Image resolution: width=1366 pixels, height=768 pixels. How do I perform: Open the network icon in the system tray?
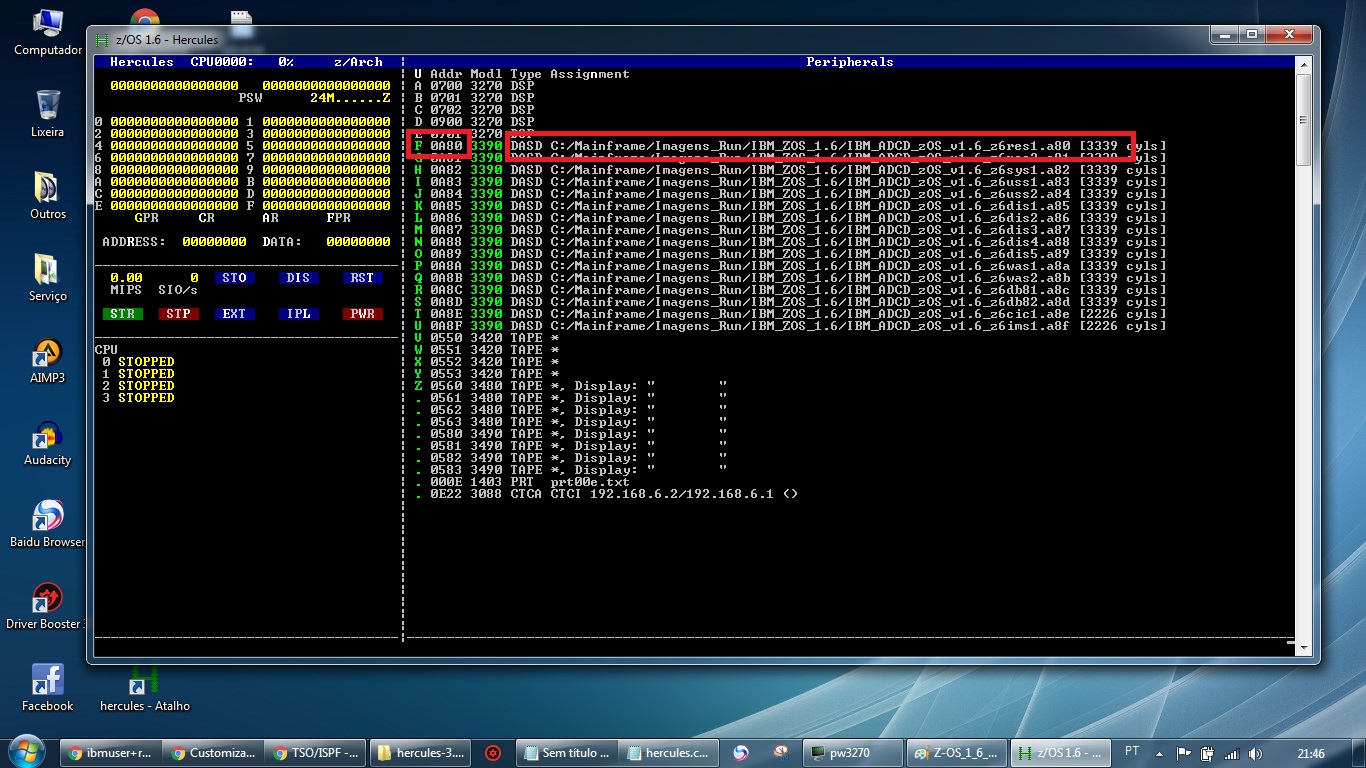(1231, 753)
